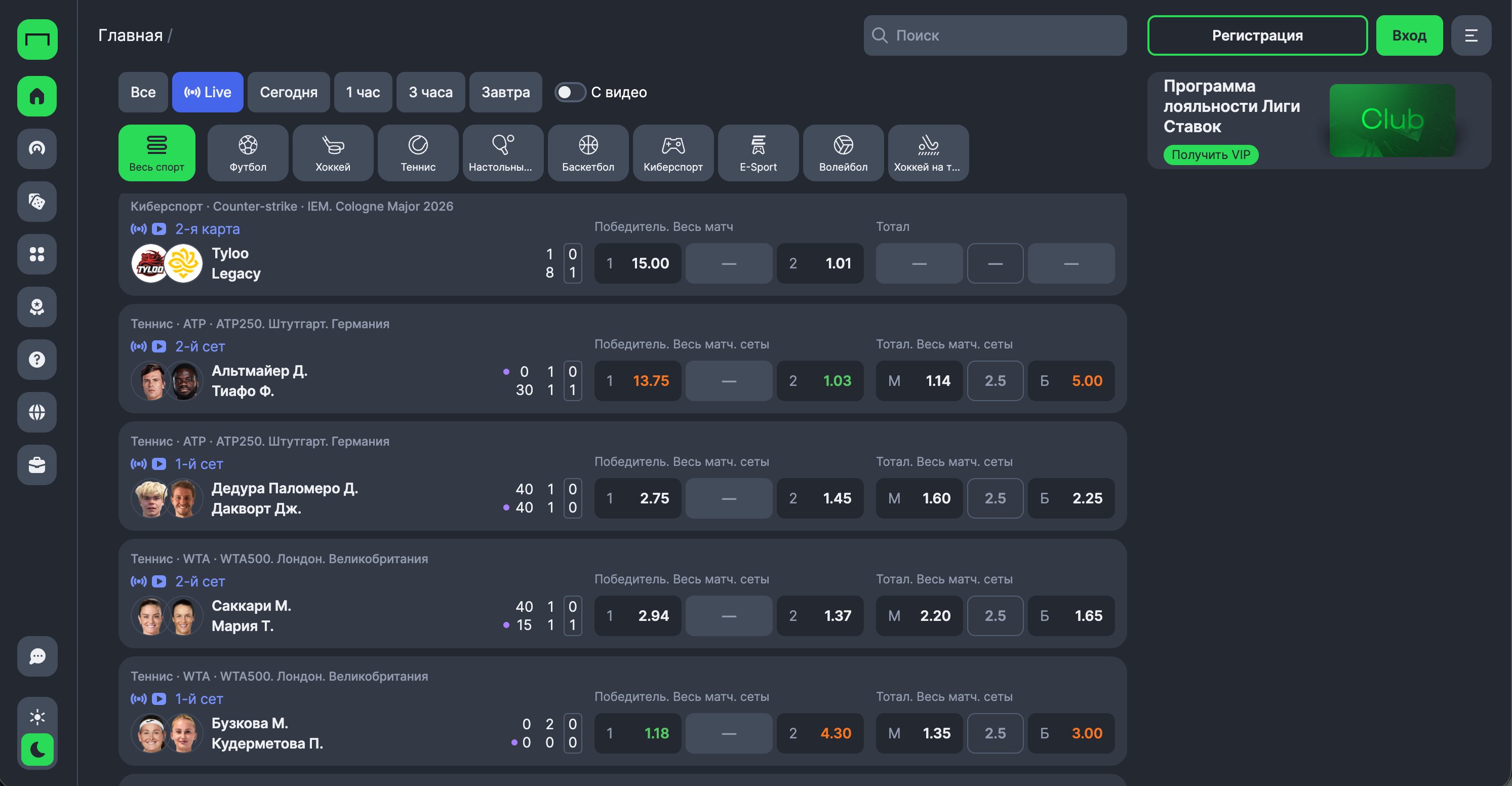The width and height of the screenshot is (1512, 786).
Task: Select the 'Завтра' filter tab
Action: pyautogui.click(x=505, y=92)
